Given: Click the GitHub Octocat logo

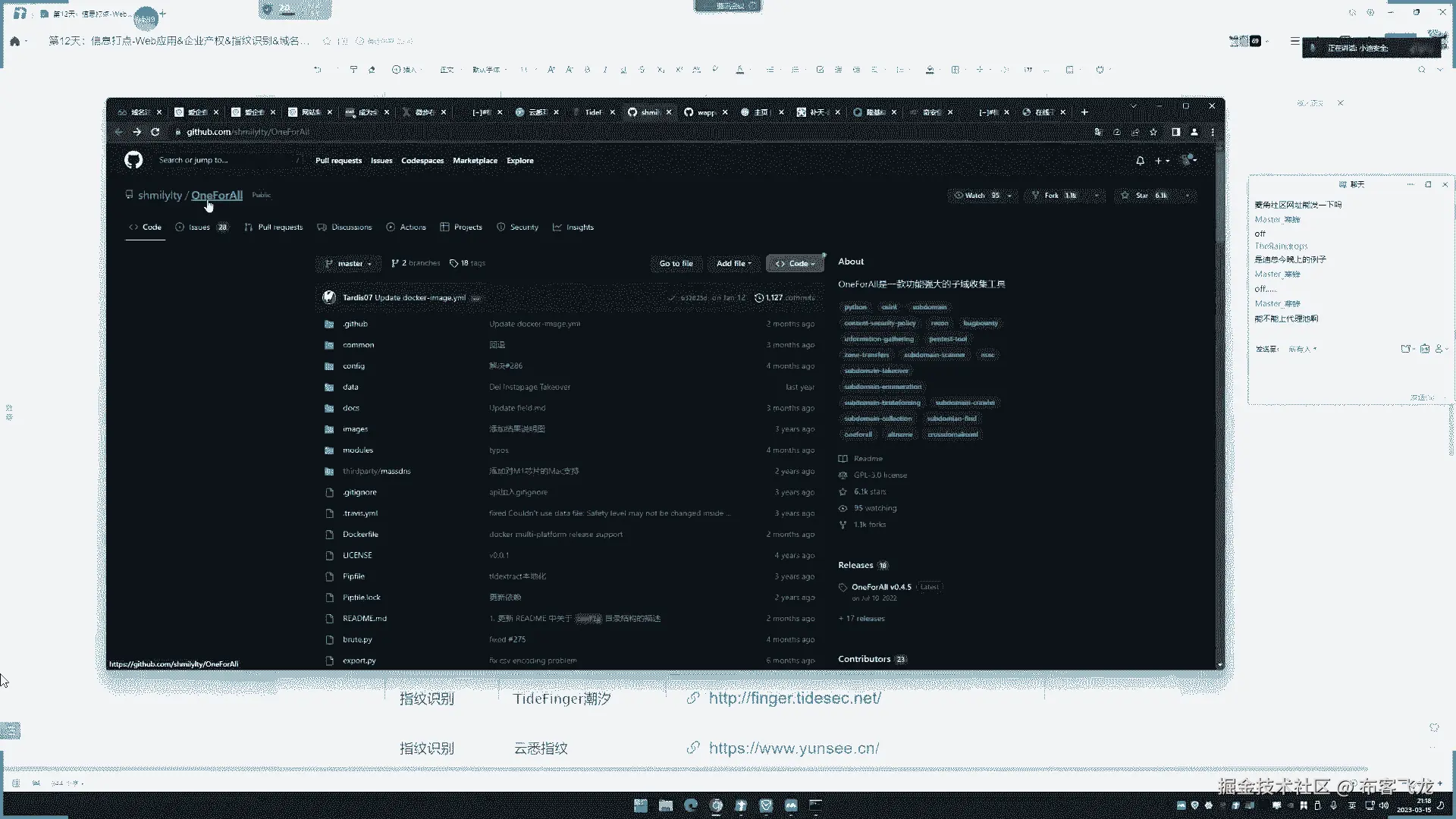Looking at the screenshot, I should point(133,160).
